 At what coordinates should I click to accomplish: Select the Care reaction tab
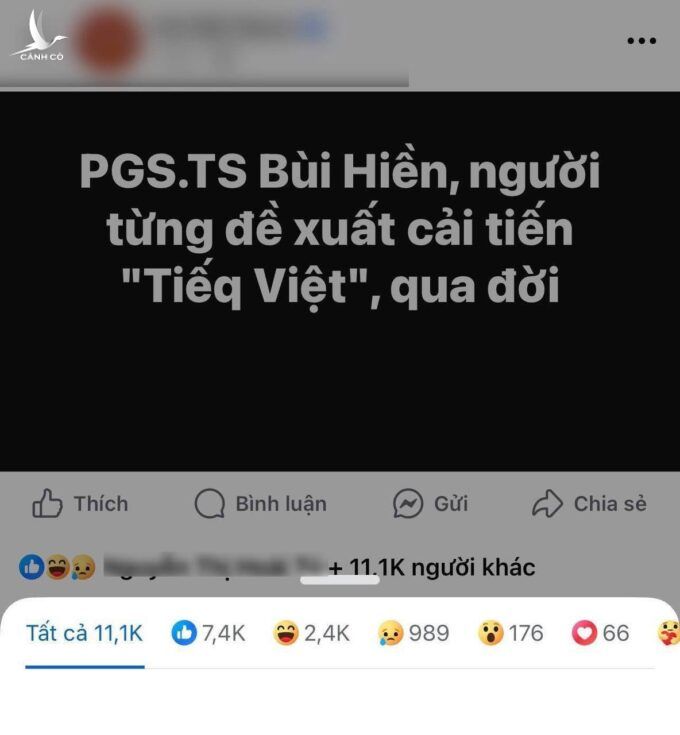[x=668, y=633]
